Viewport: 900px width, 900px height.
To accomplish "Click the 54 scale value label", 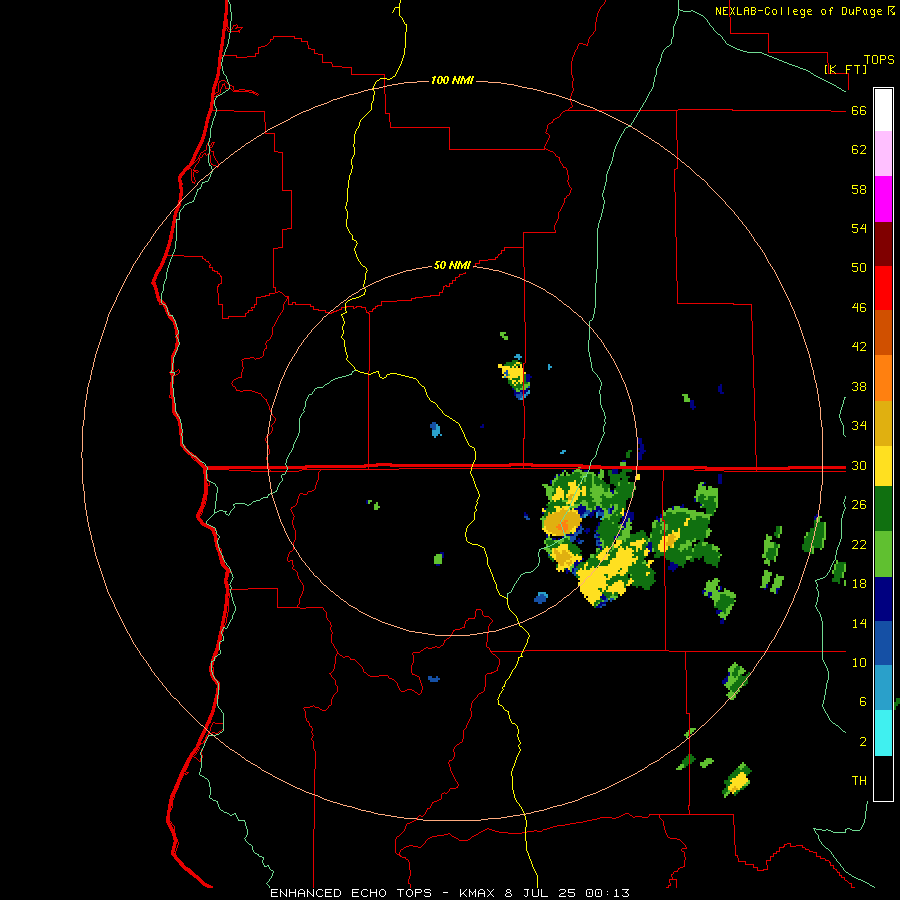I will click(x=859, y=228).
